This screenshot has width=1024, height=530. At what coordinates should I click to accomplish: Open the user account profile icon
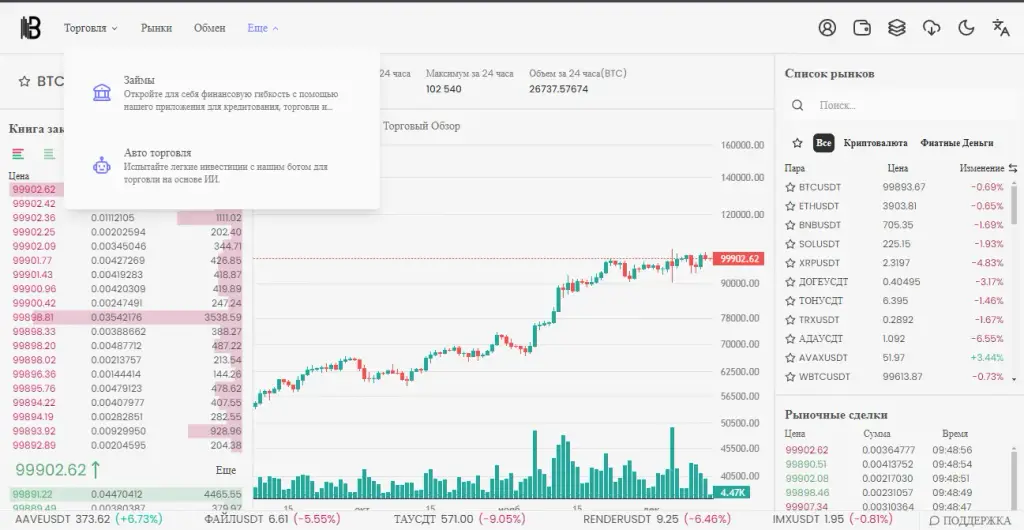827,27
